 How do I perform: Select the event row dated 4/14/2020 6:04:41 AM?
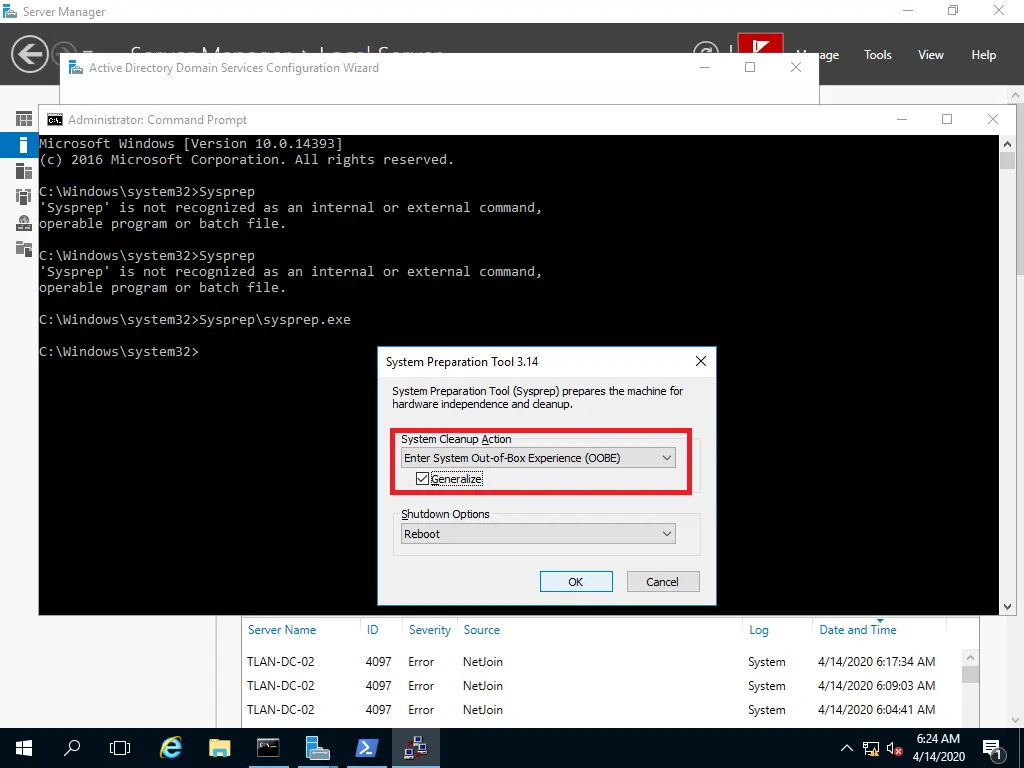[x=603, y=710]
